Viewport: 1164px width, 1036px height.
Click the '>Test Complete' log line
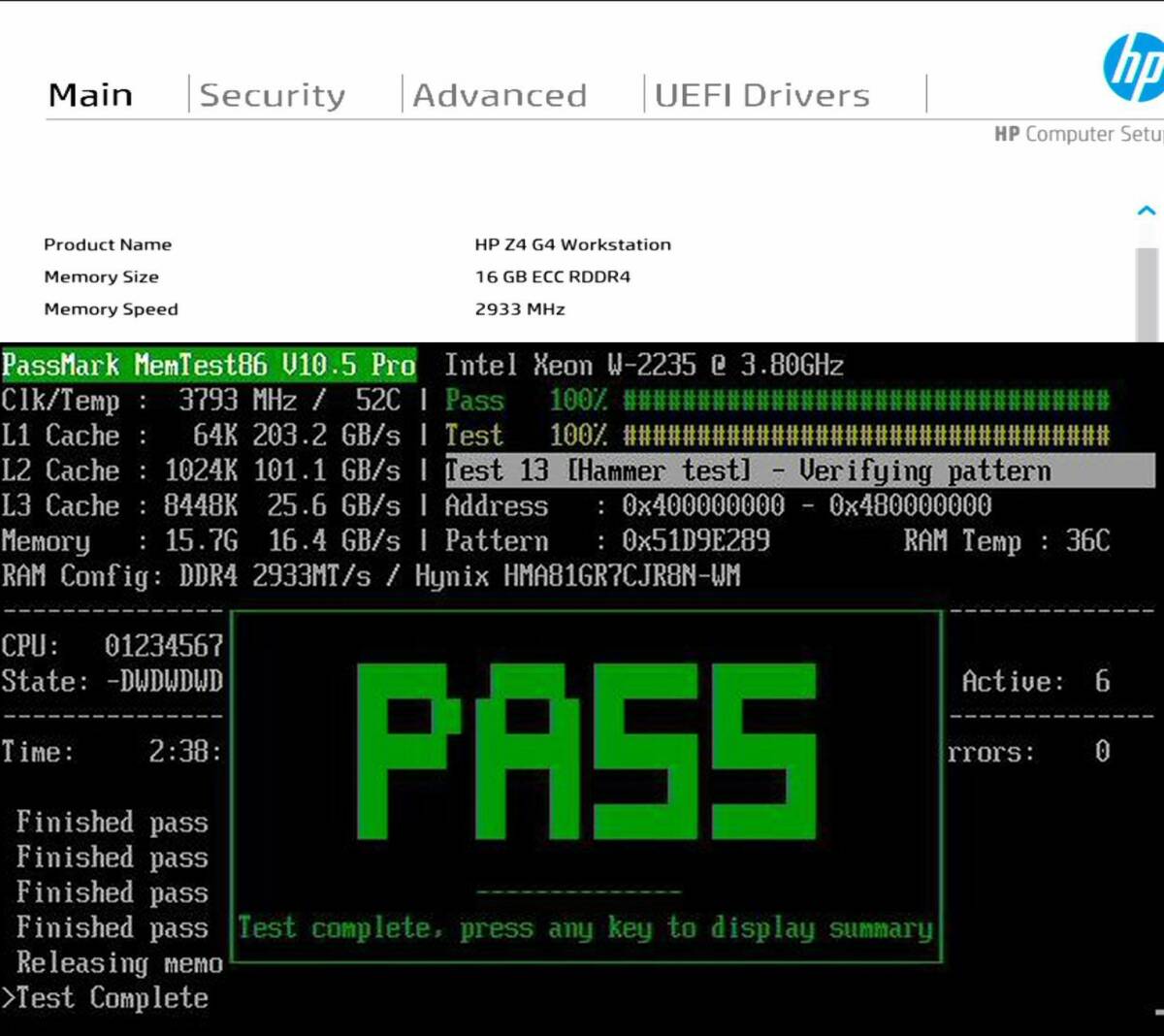(x=105, y=998)
